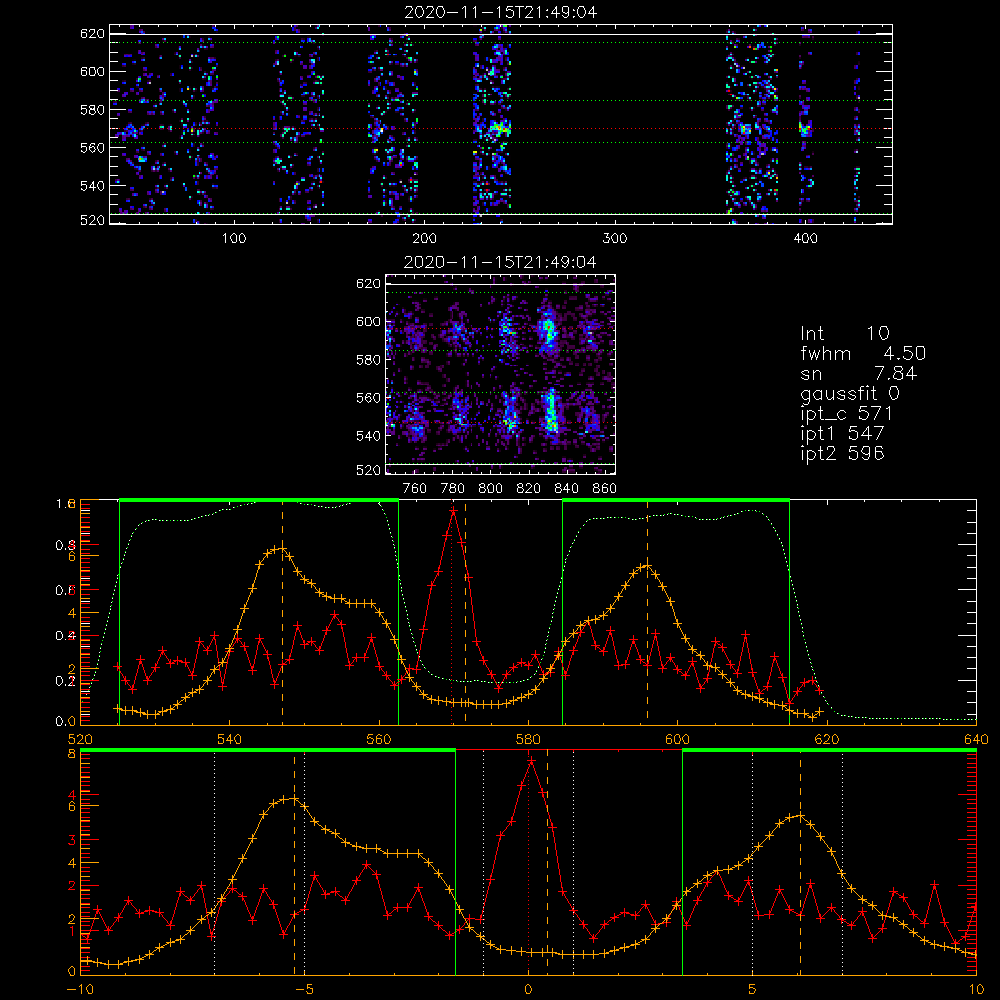Click y-axis label 620 on top image plot
The height and width of the screenshot is (1000, 1000).
[92, 33]
